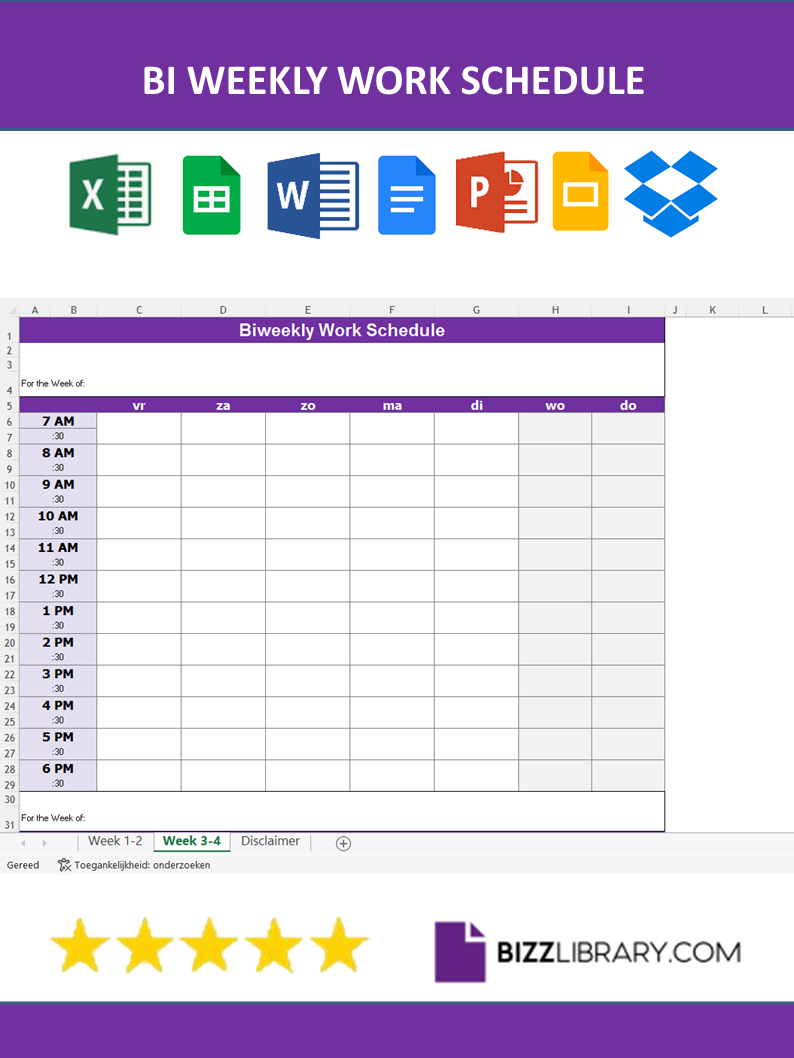
Task: Select row 5 header
Action: click(9, 406)
